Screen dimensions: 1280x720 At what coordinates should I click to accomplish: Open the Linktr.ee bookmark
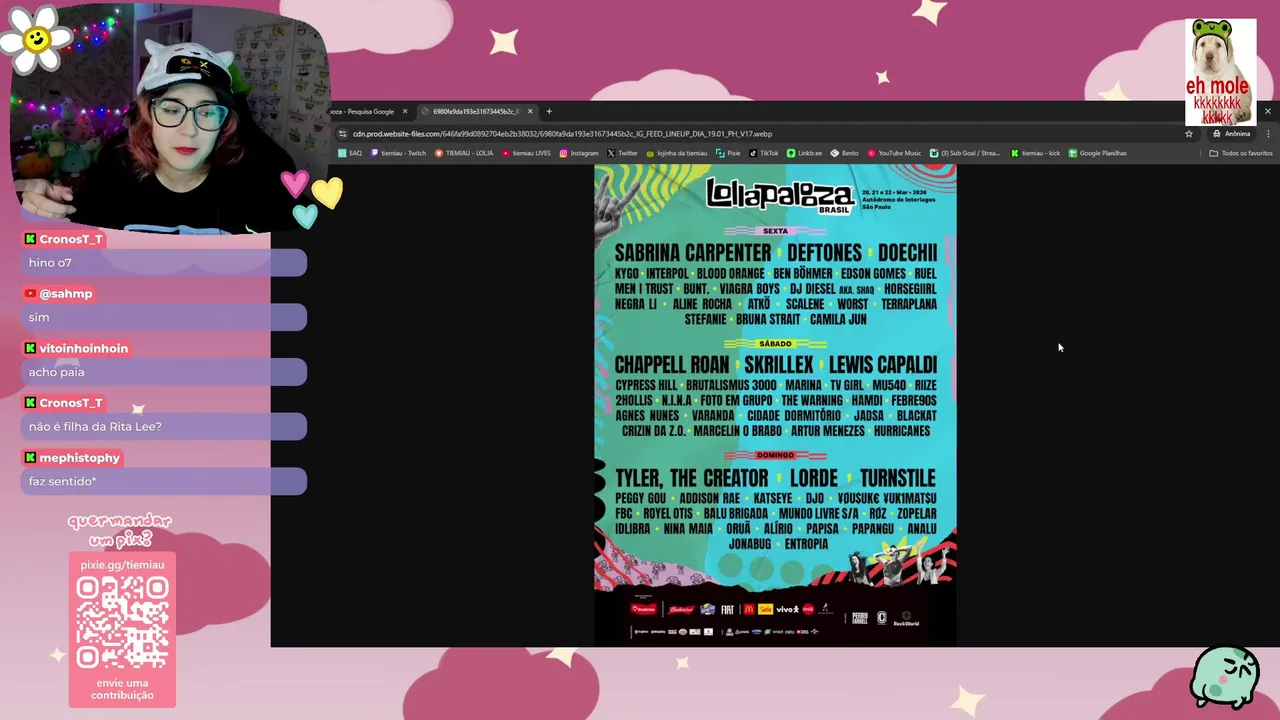coord(804,153)
